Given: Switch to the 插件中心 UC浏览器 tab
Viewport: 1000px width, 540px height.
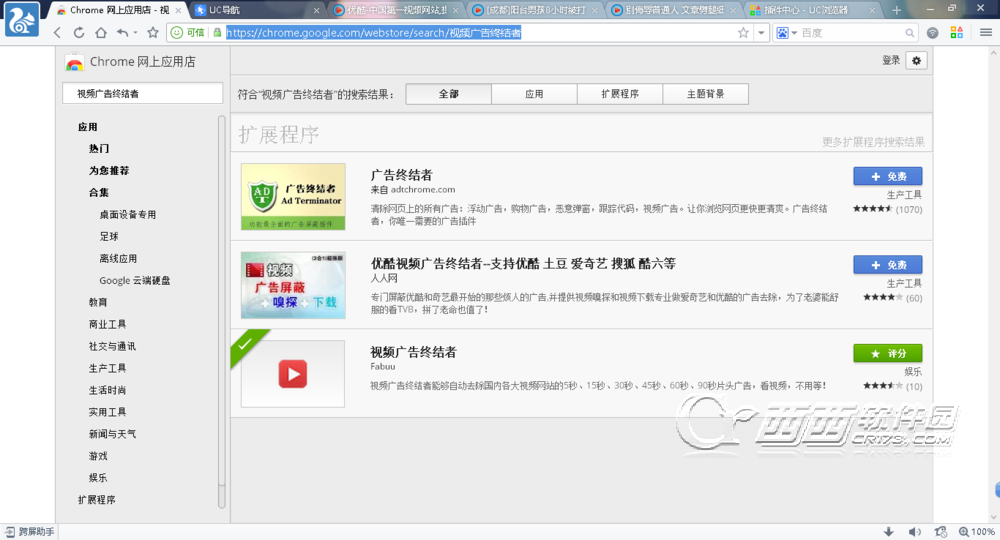Looking at the screenshot, I should tap(814, 10).
